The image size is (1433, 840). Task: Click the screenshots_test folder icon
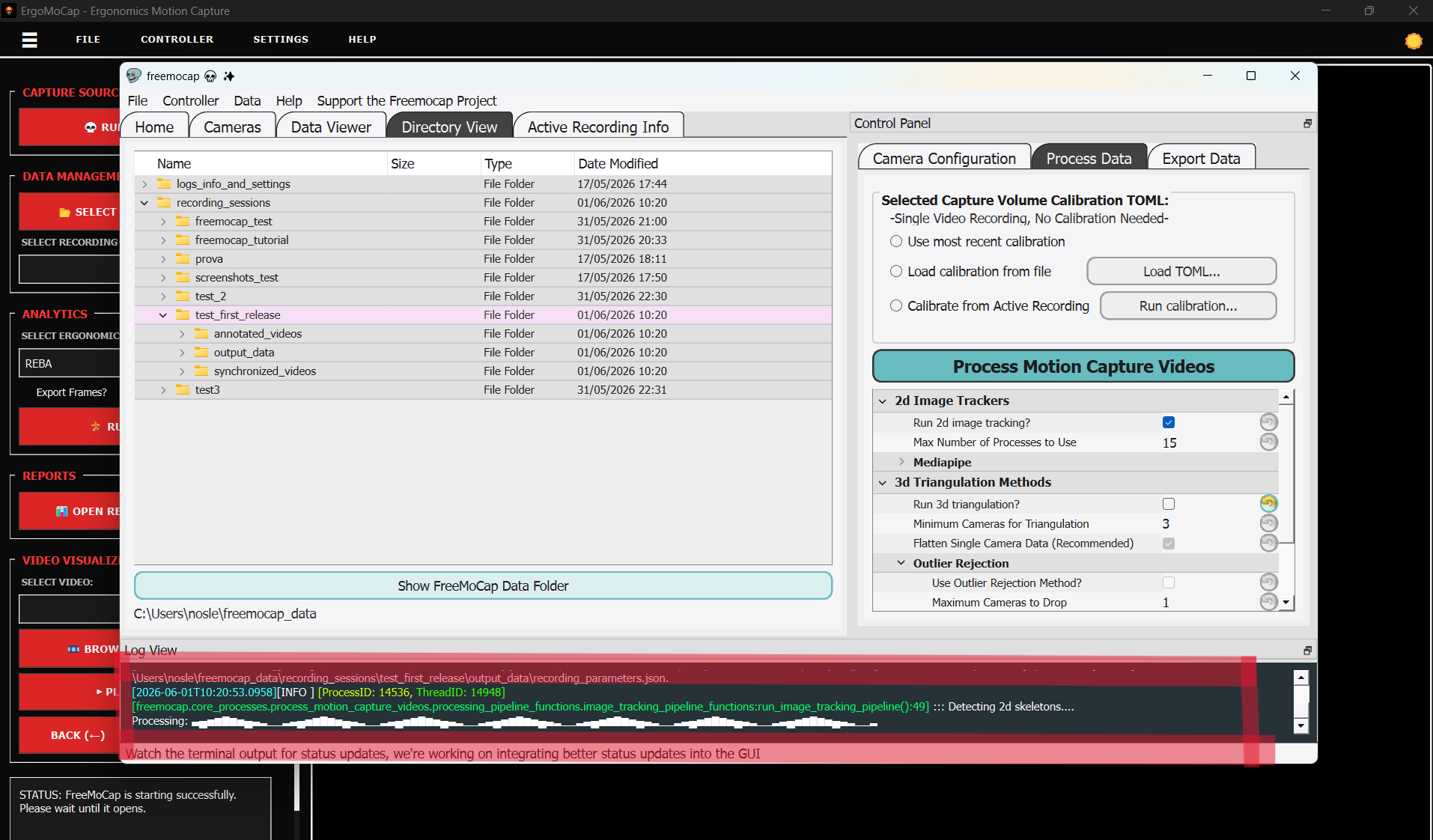[x=183, y=277]
